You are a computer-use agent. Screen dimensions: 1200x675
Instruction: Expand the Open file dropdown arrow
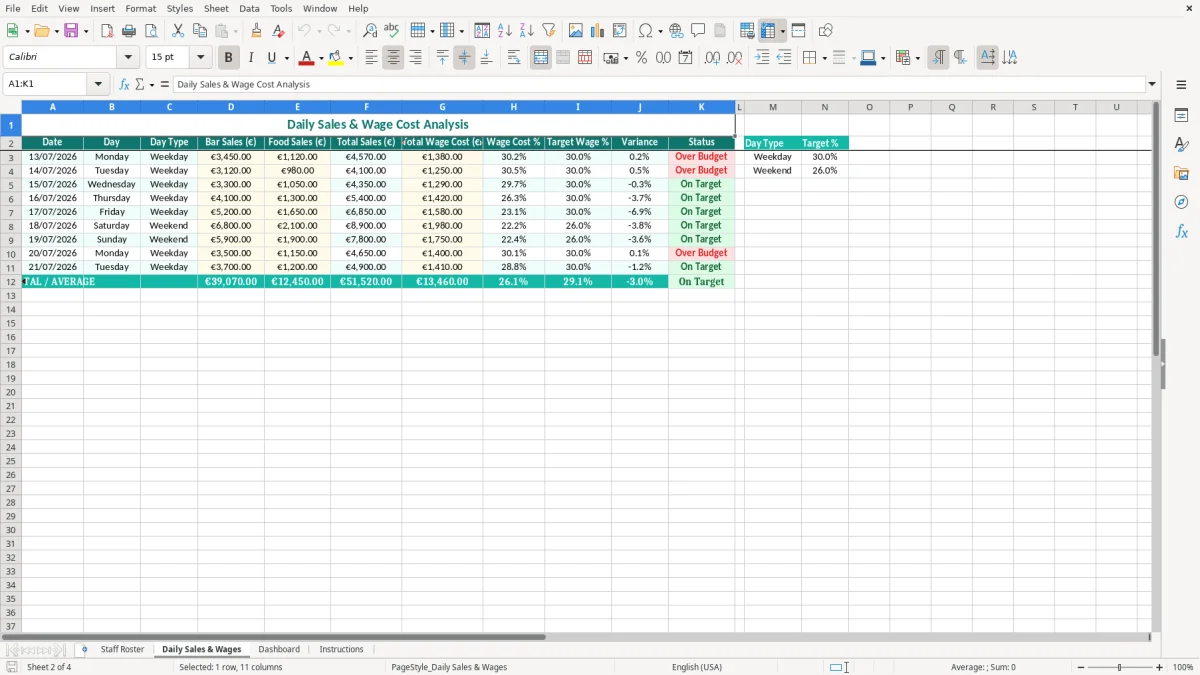click(56, 31)
